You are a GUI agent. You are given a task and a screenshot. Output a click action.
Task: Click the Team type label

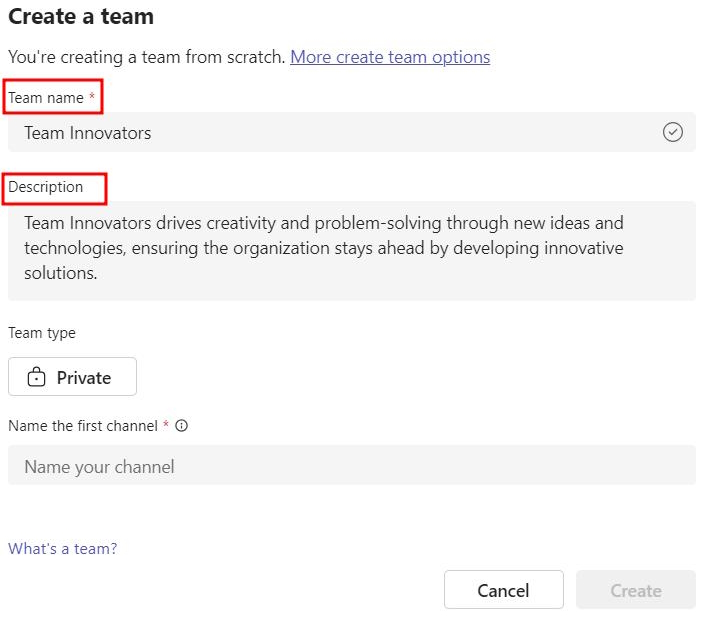point(42,333)
